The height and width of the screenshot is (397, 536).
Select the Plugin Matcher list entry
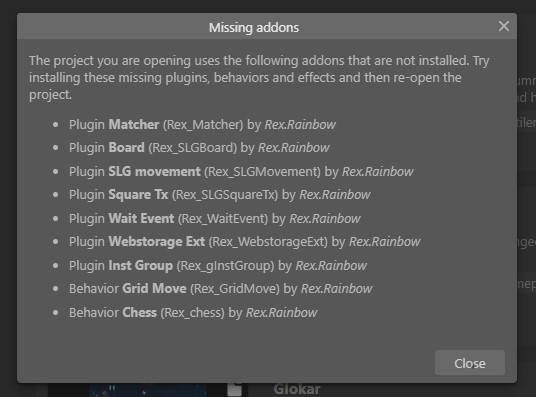click(202, 124)
